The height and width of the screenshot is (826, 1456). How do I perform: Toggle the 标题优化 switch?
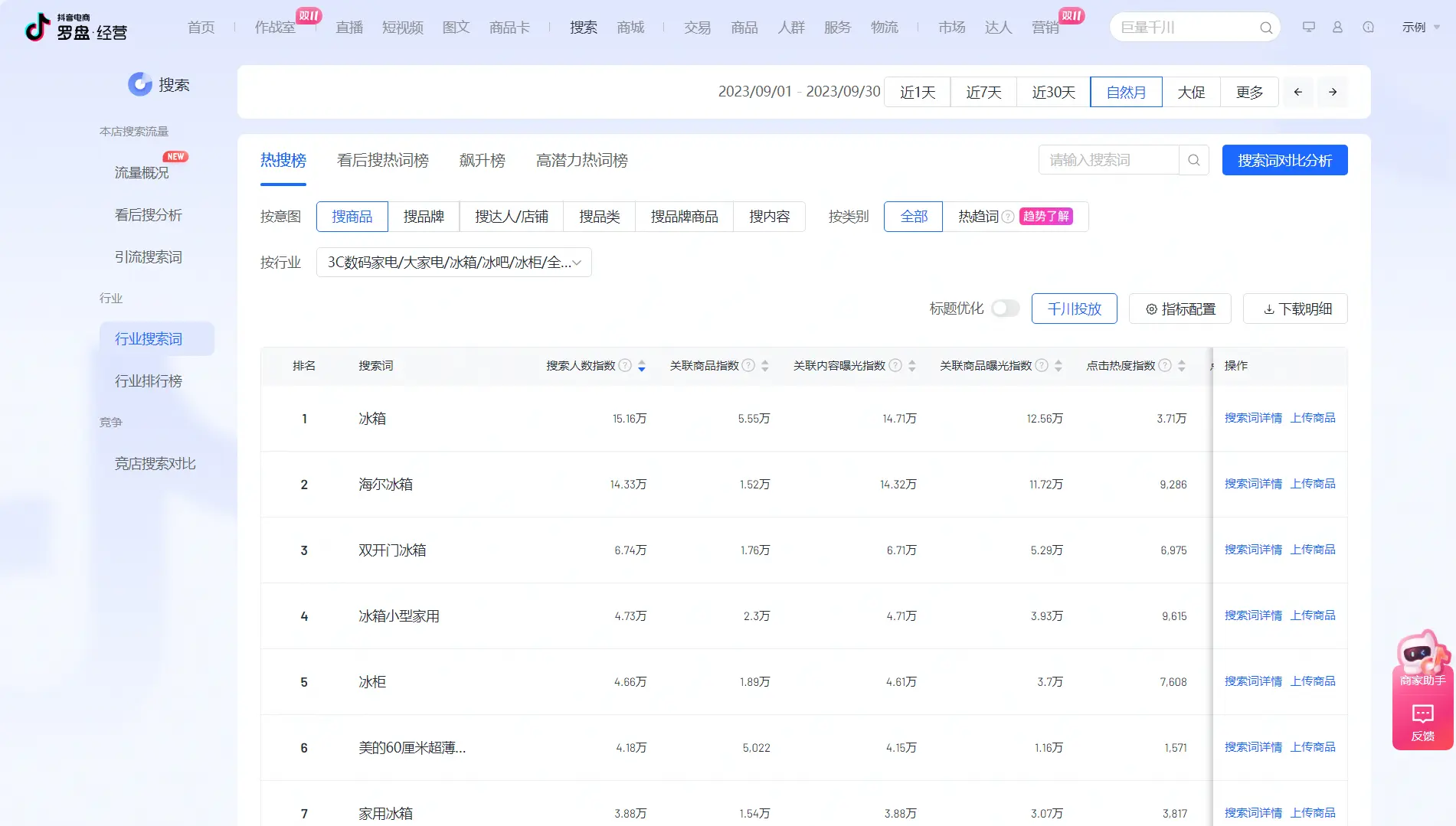[x=1005, y=309]
